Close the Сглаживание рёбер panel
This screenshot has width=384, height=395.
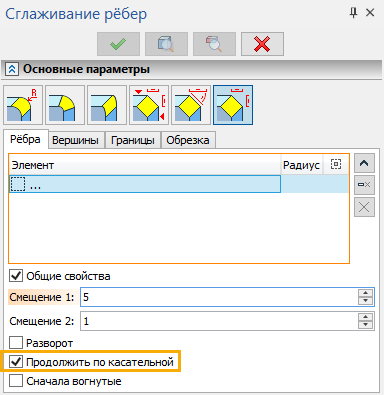[x=370, y=13]
